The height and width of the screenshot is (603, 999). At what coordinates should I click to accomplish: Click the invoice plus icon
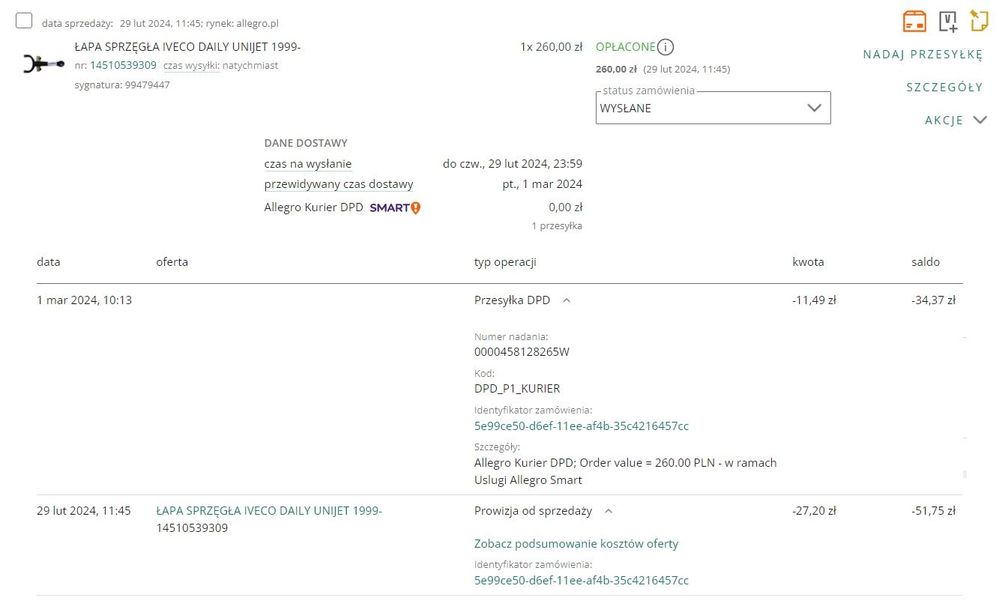click(948, 20)
